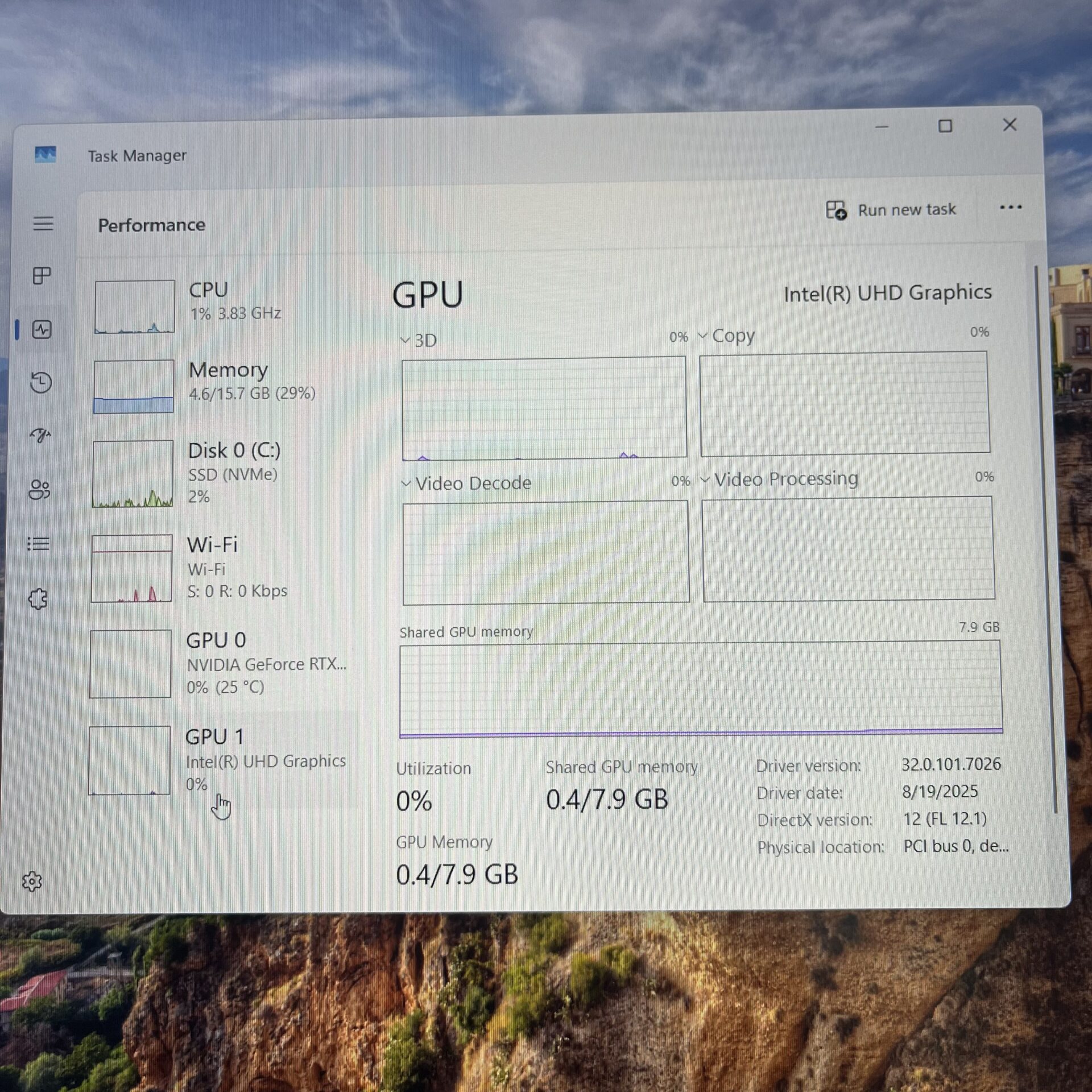Viewport: 1092px width, 1092px height.
Task: Open the Copy engine dropdown
Action: [x=726, y=336]
